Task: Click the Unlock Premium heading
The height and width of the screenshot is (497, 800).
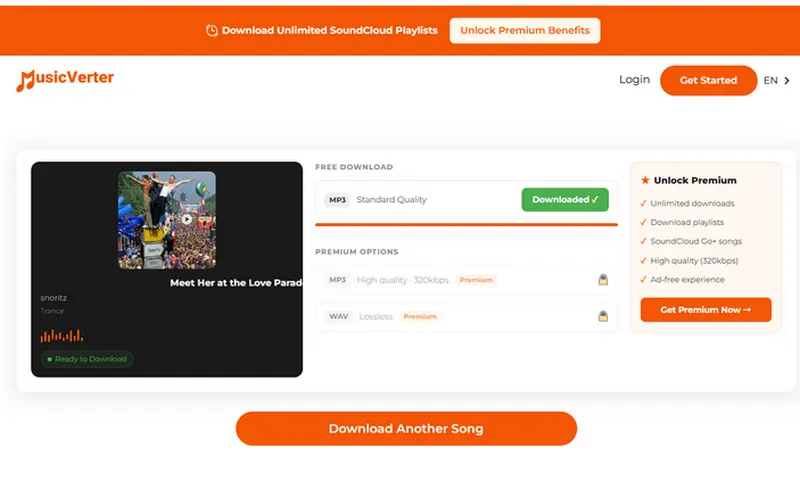Action: pyautogui.click(x=695, y=180)
